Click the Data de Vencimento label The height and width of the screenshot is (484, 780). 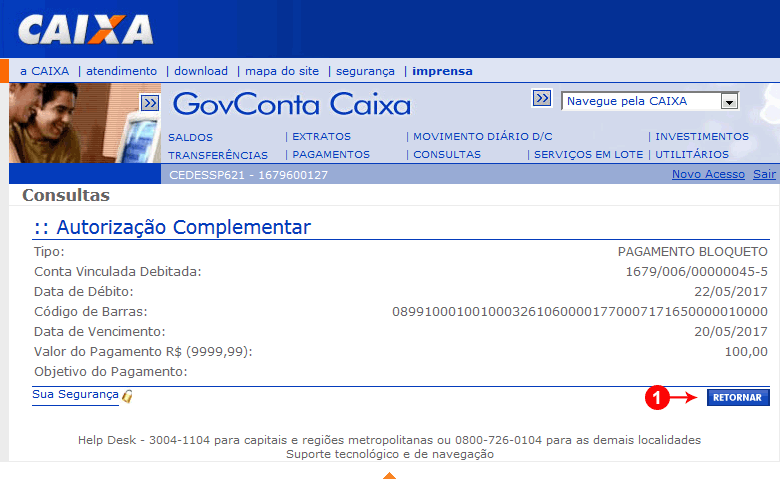[x=99, y=331]
